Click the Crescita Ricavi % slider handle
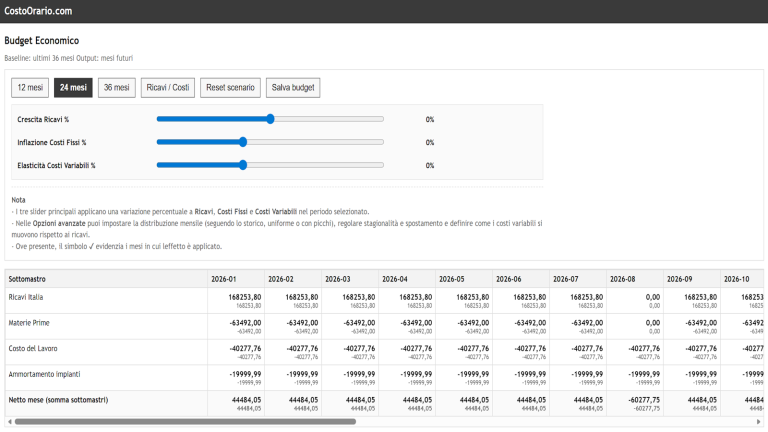Screen dimensions: 768x432 (270, 119)
